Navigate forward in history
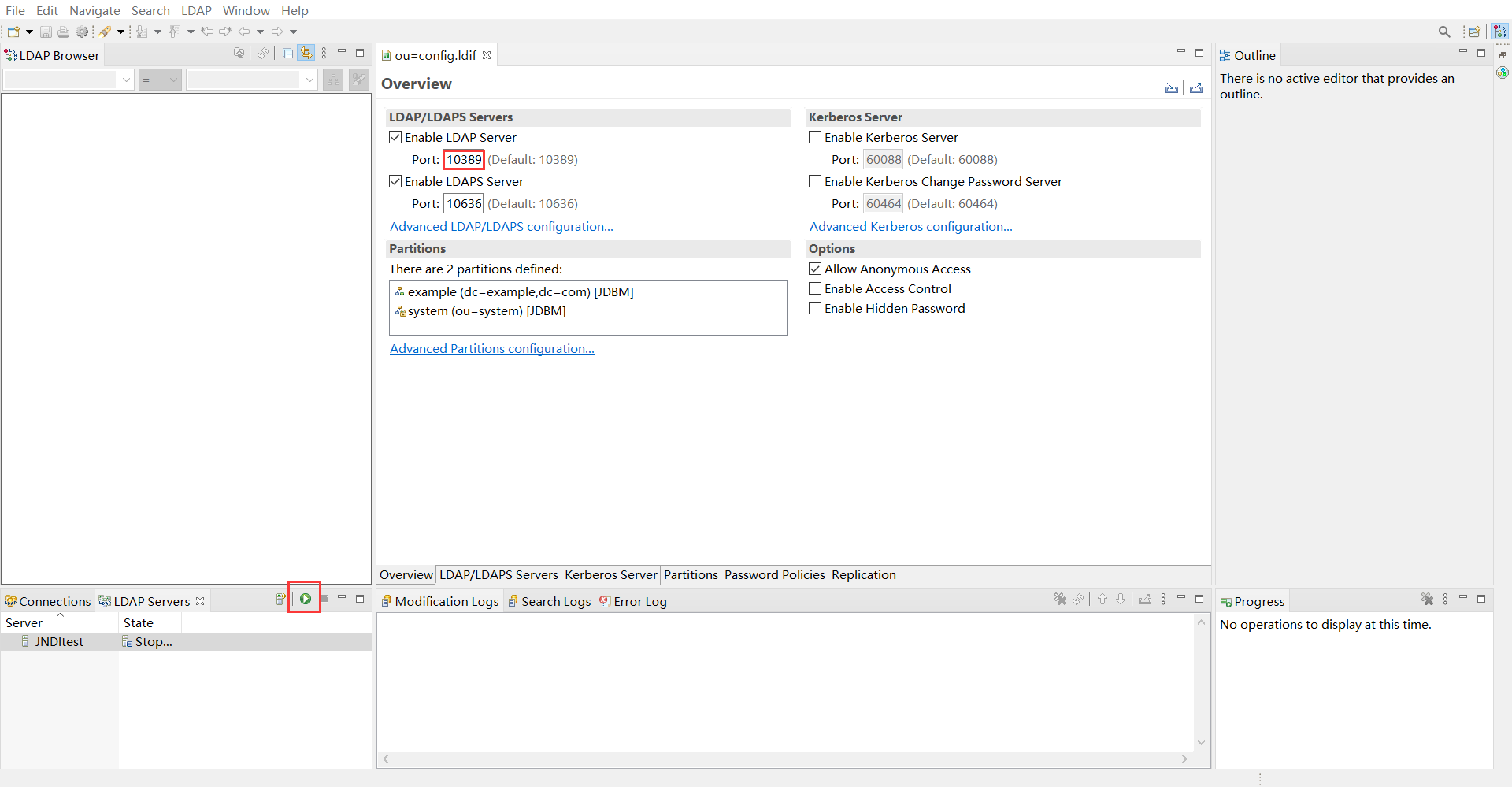Image resolution: width=1512 pixels, height=787 pixels. coord(277,32)
